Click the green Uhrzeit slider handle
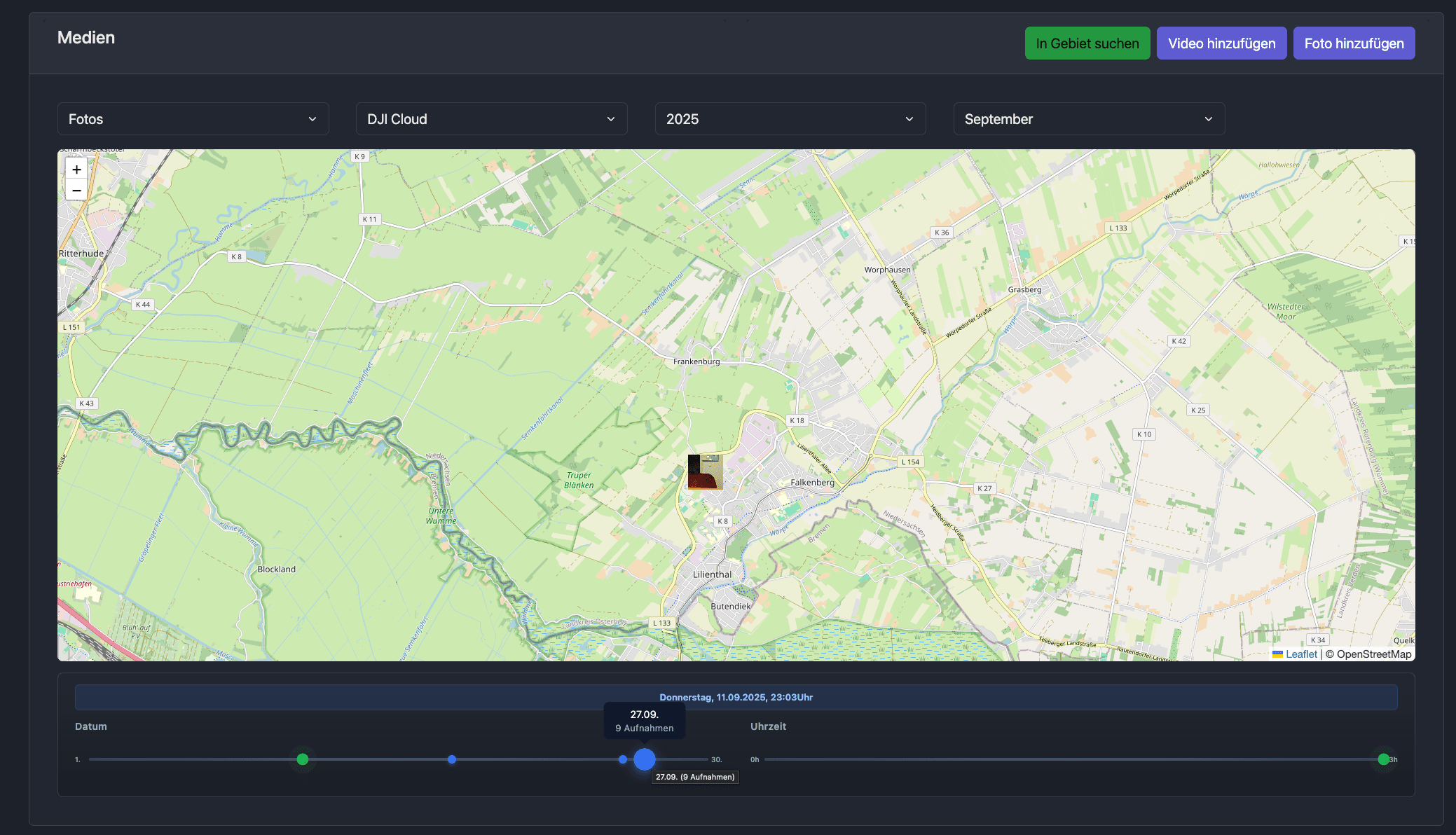 pyautogui.click(x=1383, y=759)
